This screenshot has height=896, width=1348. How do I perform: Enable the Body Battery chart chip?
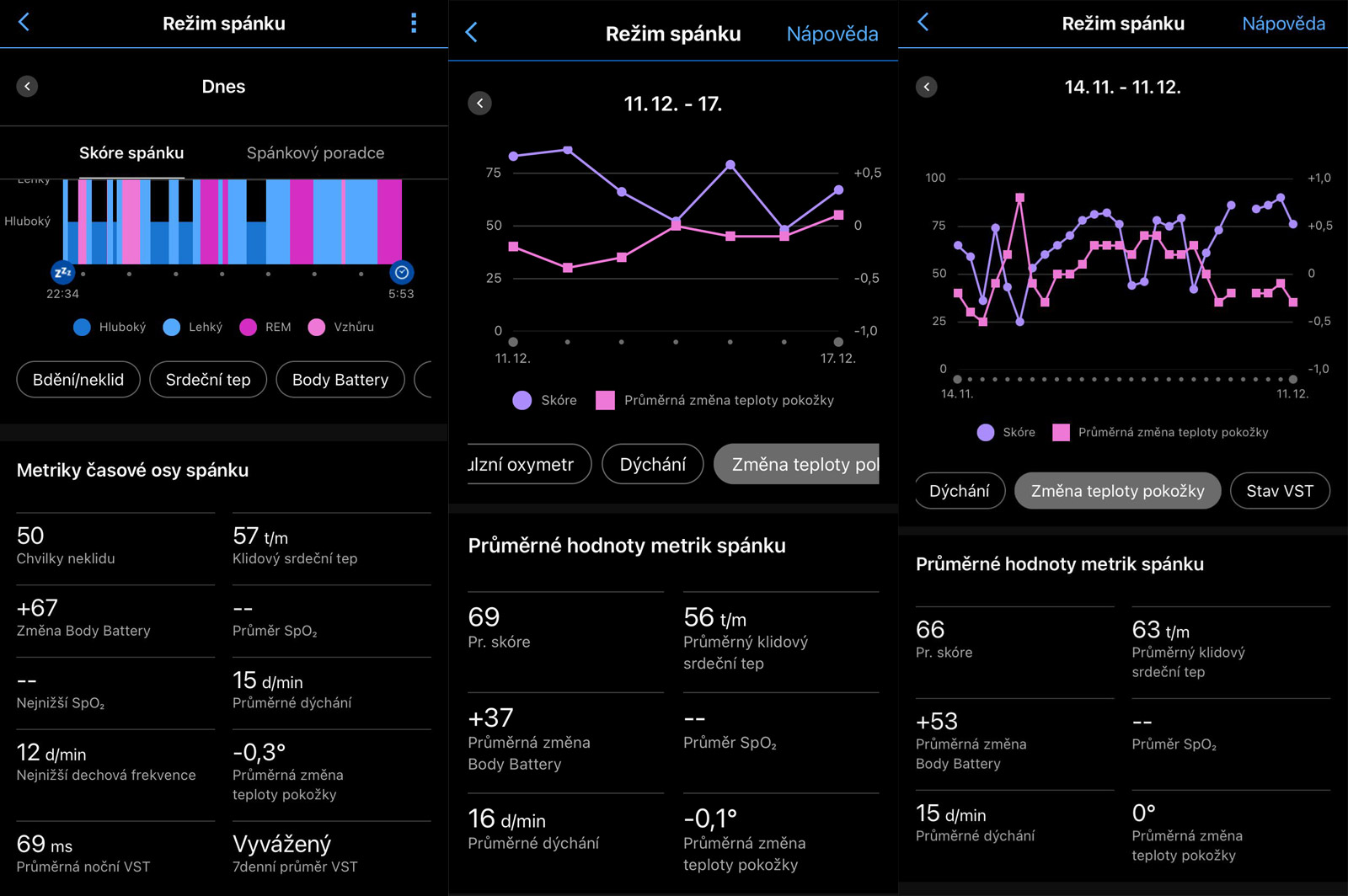(x=340, y=380)
